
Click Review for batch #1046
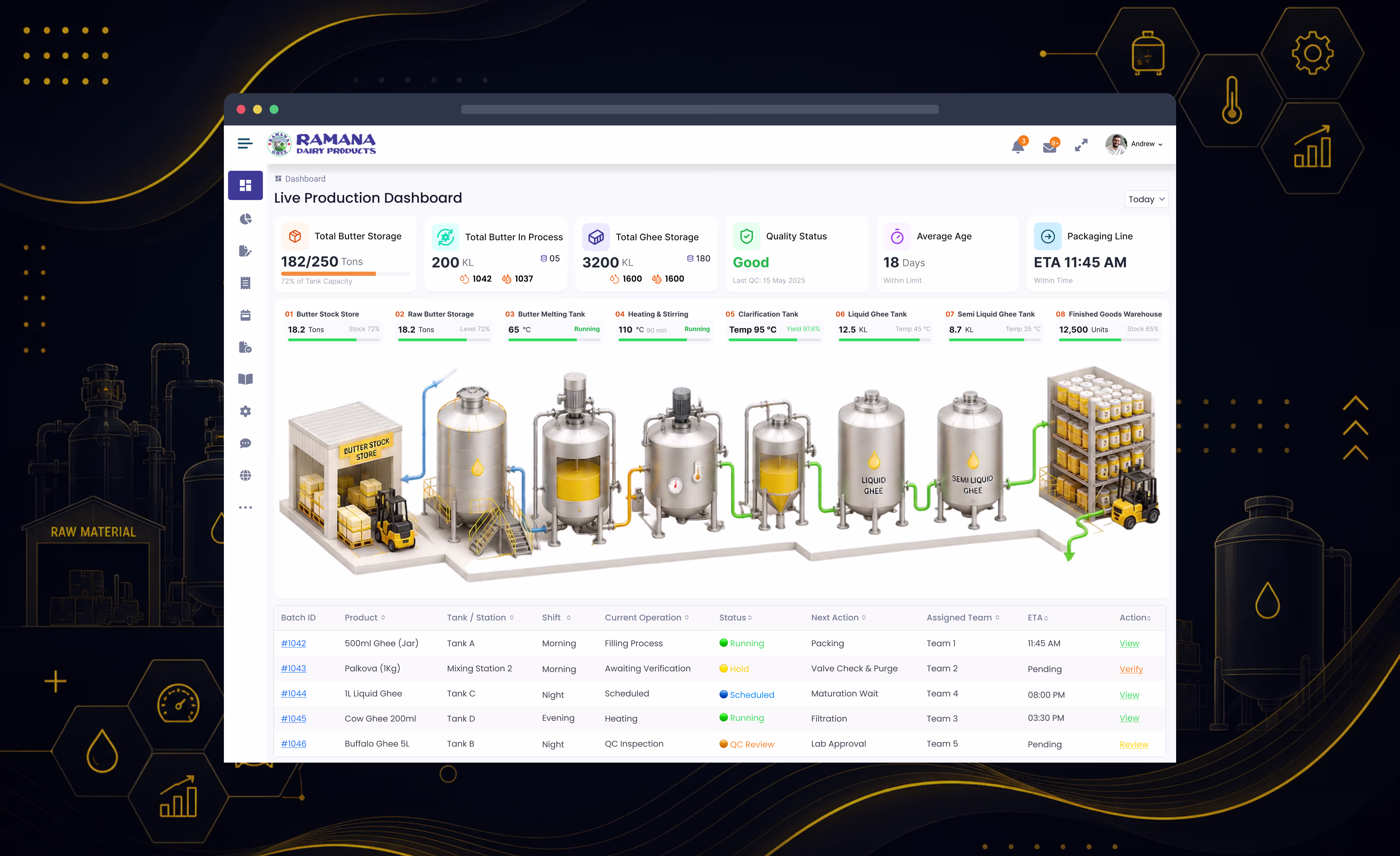[1134, 744]
